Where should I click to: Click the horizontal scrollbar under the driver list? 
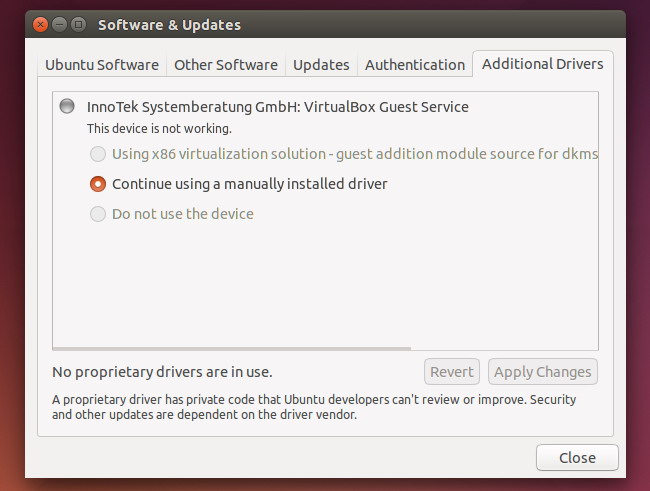click(x=232, y=349)
